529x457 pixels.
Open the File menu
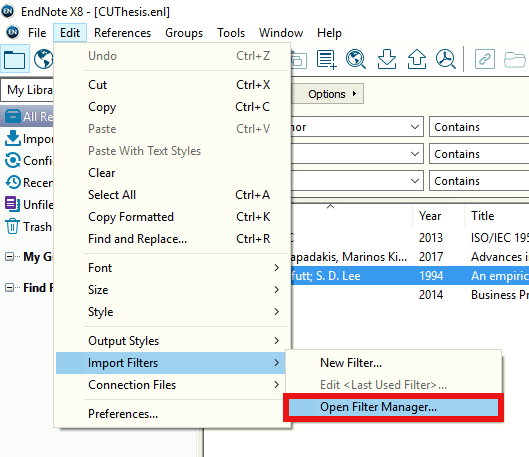point(37,33)
